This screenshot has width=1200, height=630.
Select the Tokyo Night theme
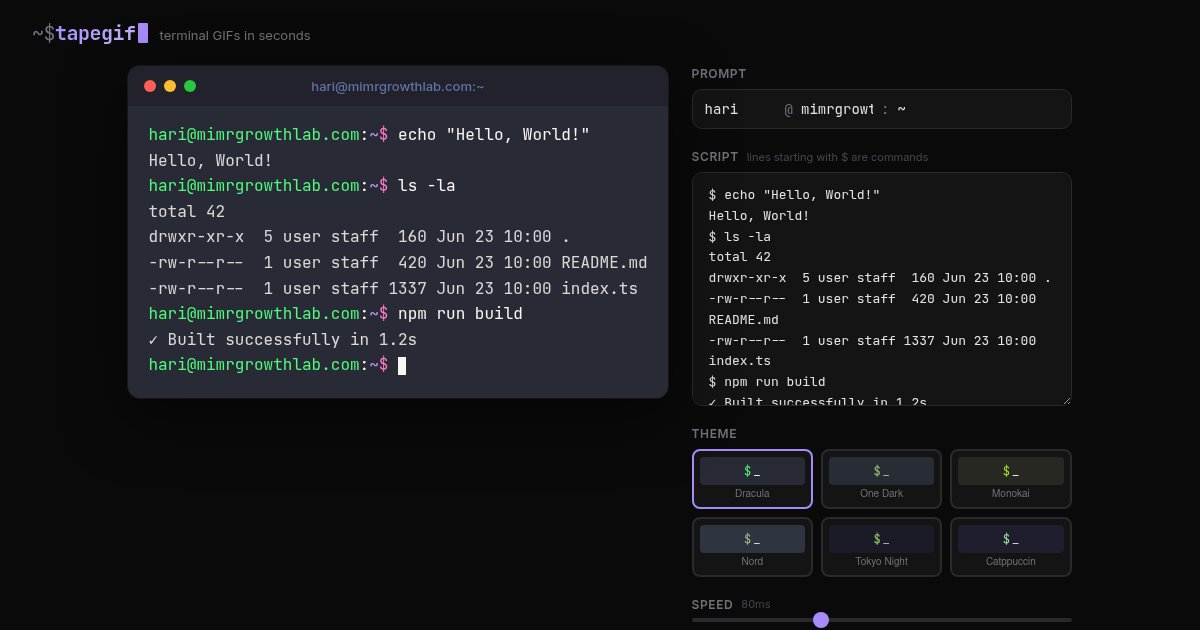point(881,547)
